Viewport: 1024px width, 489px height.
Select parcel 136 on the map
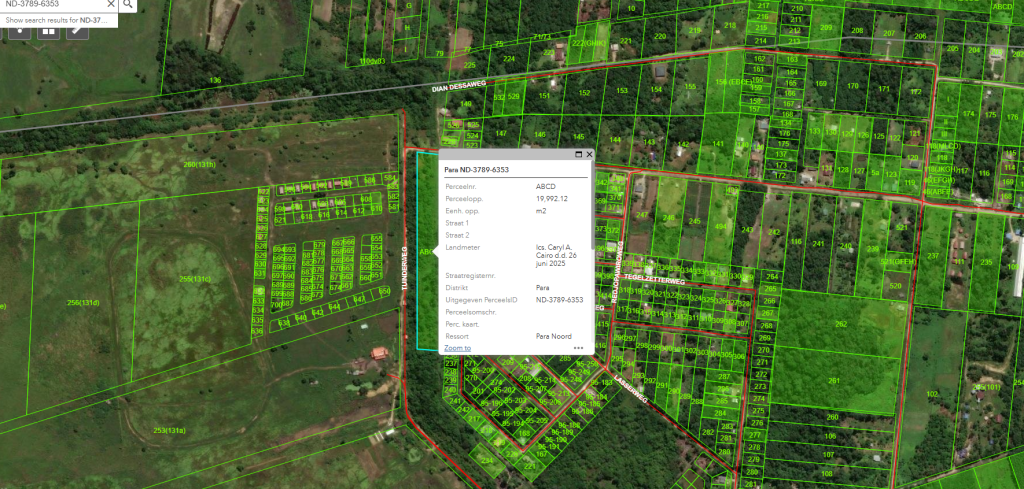(214, 80)
